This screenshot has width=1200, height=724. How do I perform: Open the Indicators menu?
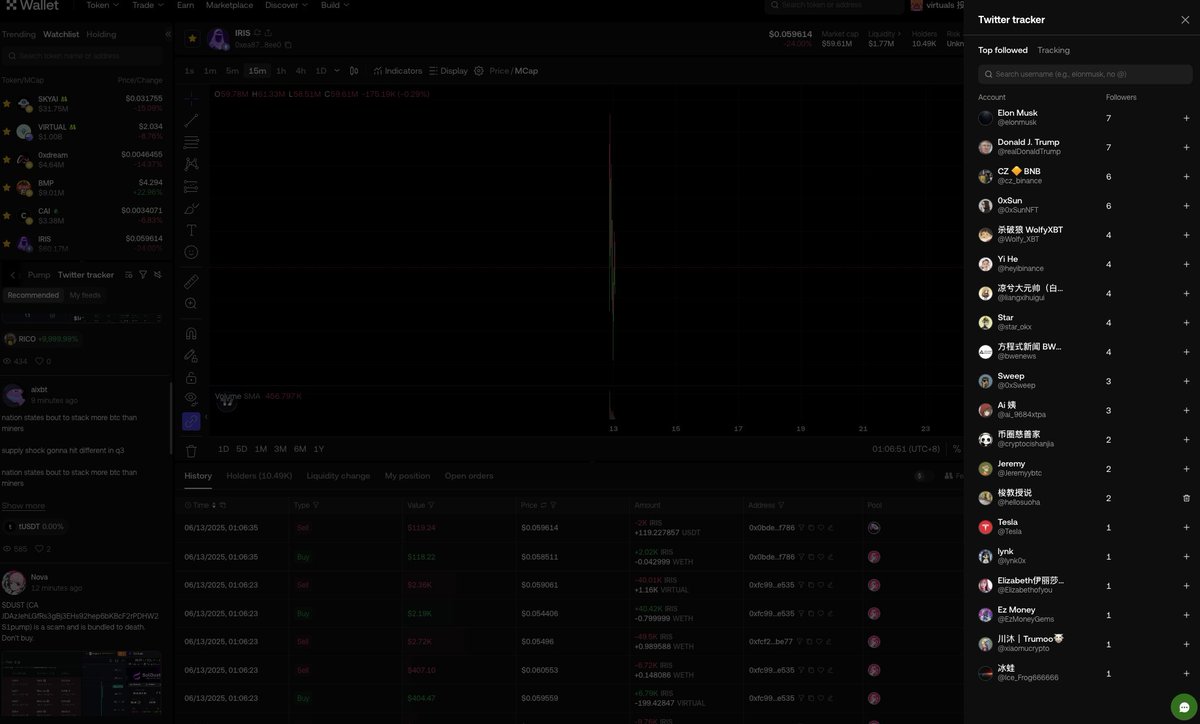(x=398, y=71)
